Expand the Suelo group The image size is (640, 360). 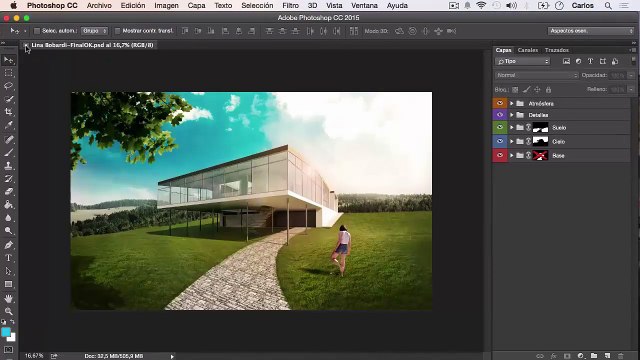(x=511, y=128)
